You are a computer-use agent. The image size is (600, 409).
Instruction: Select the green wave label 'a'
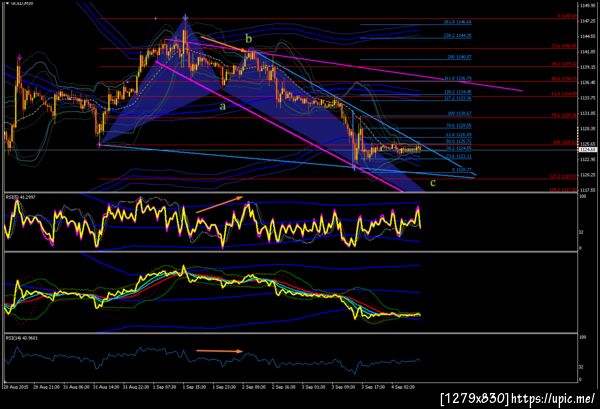pos(223,107)
